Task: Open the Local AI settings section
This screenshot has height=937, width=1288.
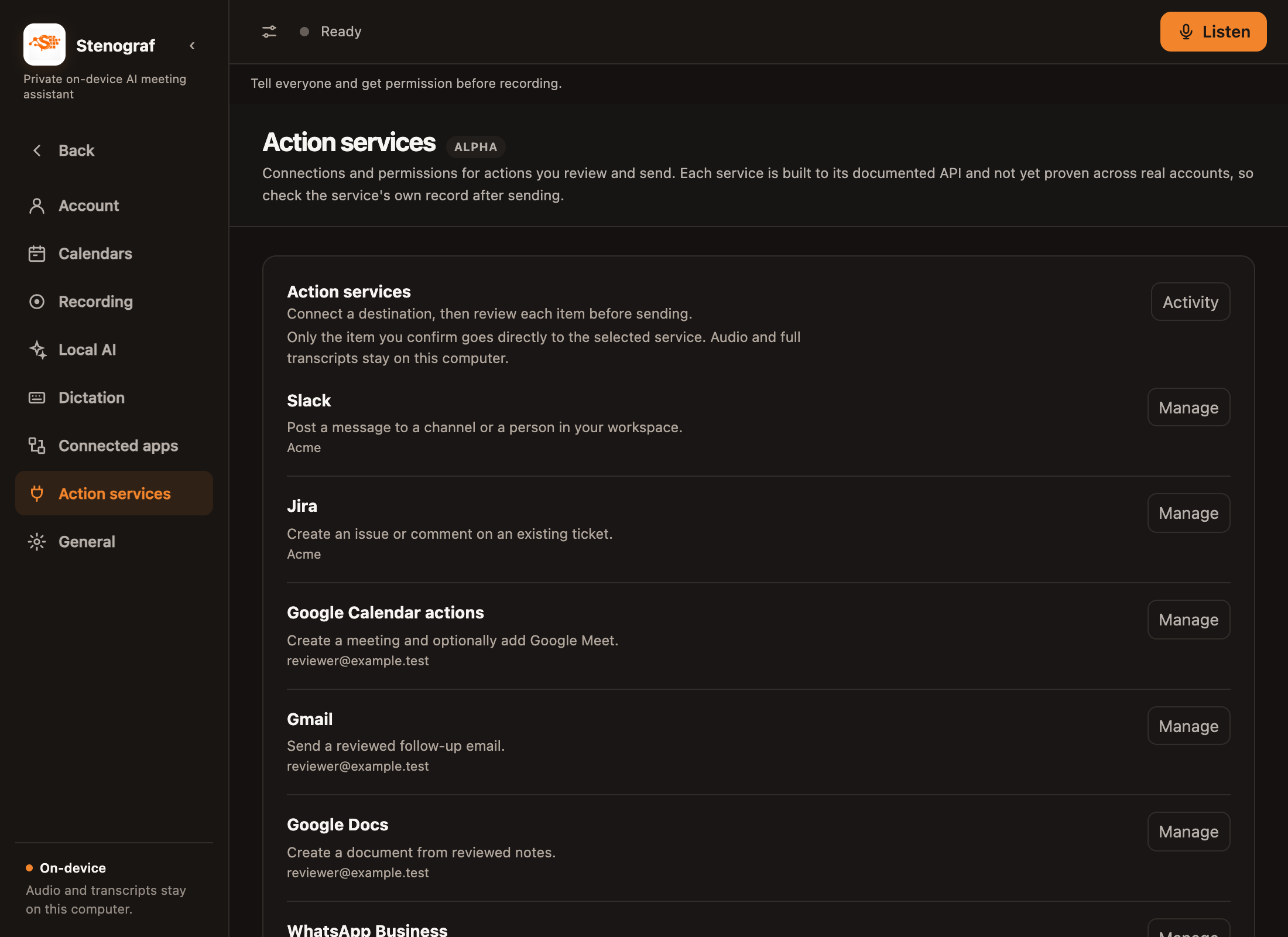Action: click(114, 350)
